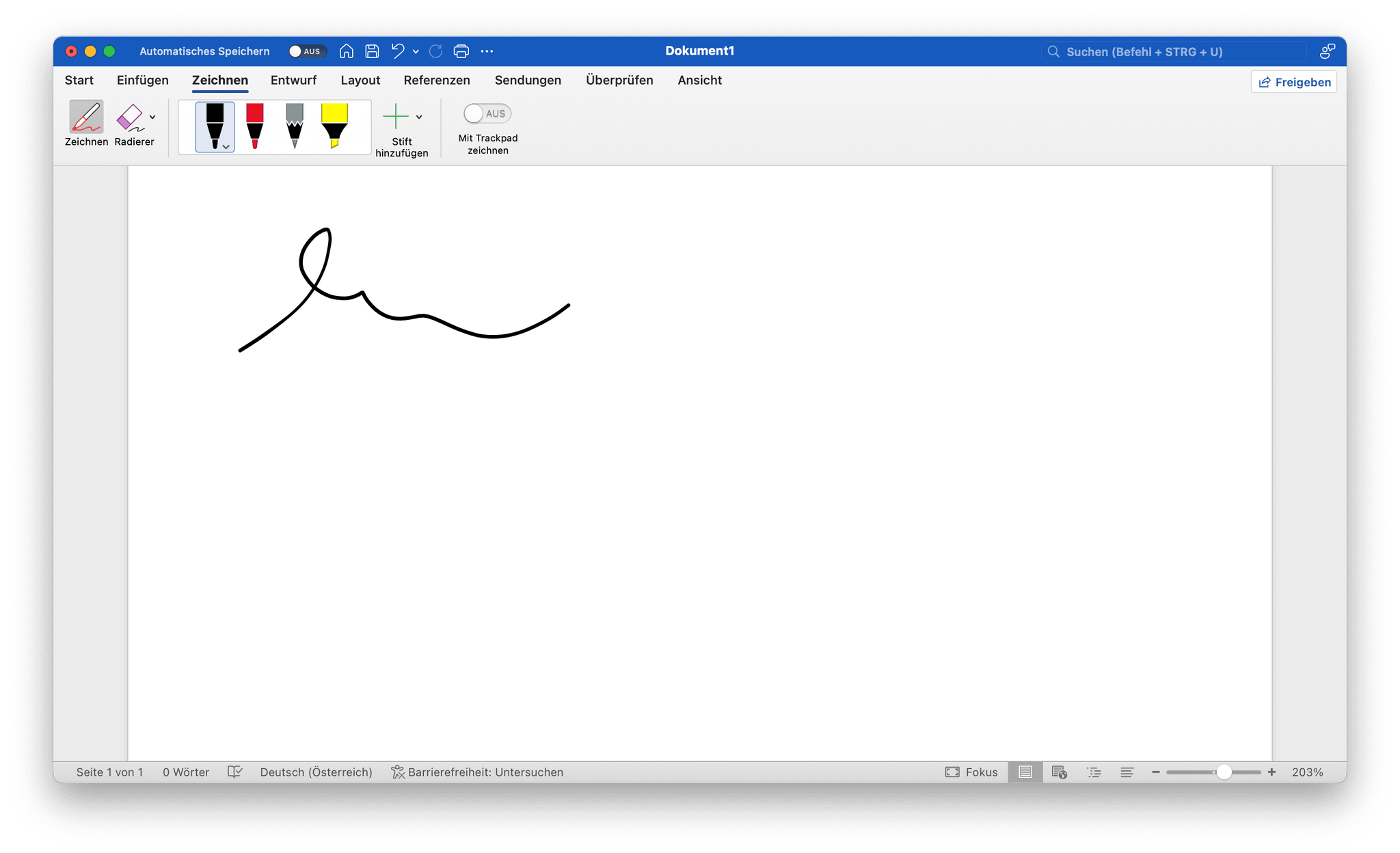The width and height of the screenshot is (1400, 853).
Task: Toggle Automatisches Speichern switch
Action: [306, 51]
